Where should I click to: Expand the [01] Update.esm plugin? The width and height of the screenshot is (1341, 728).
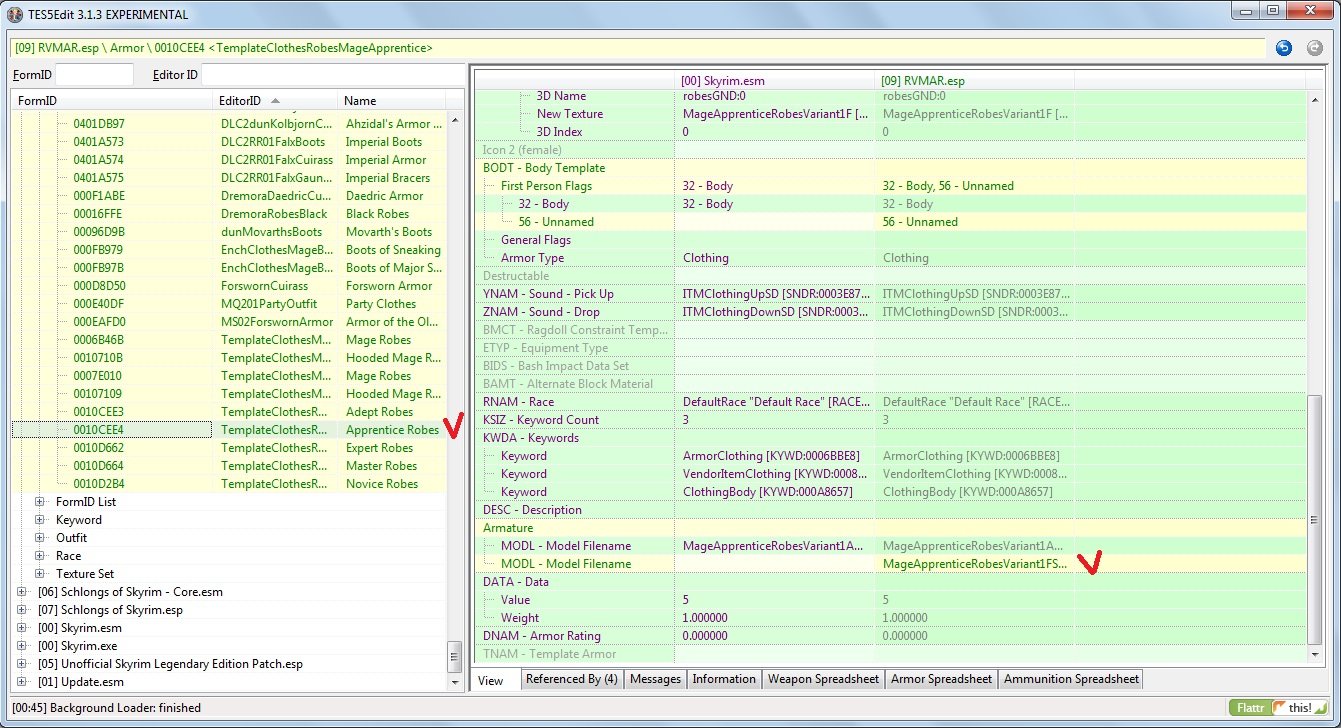coord(22,682)
